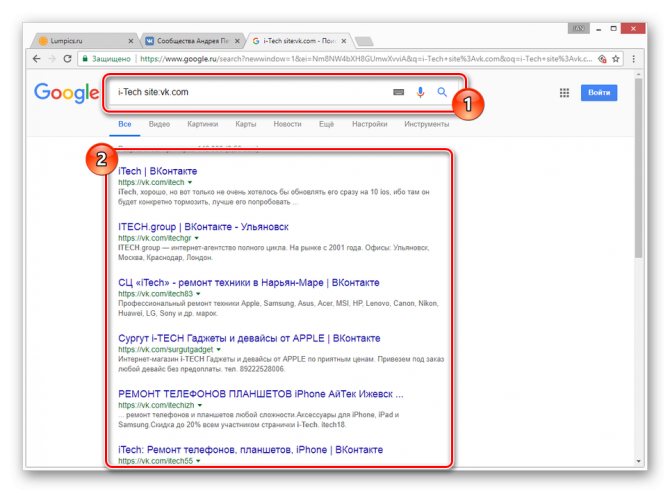This screenshot has width=670, height=493.
Task: Open the Карты results tab
Action: [246, 124]
